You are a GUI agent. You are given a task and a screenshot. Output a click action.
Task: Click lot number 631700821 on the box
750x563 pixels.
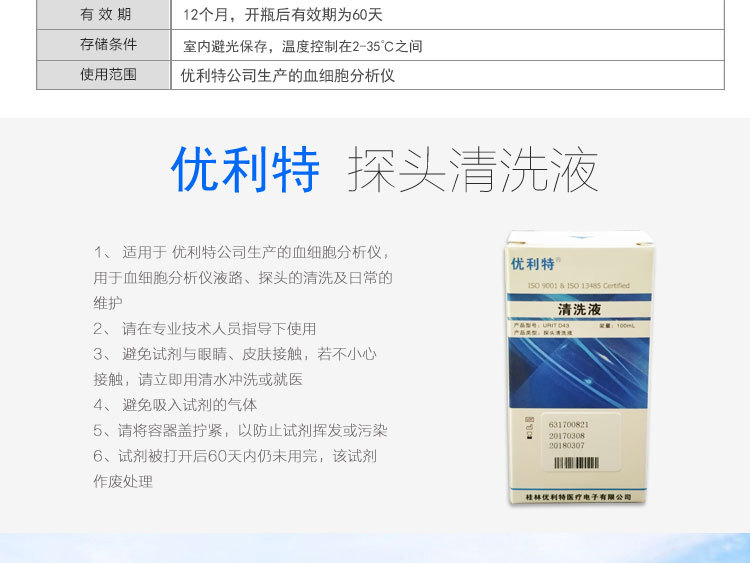click(569, 425)
